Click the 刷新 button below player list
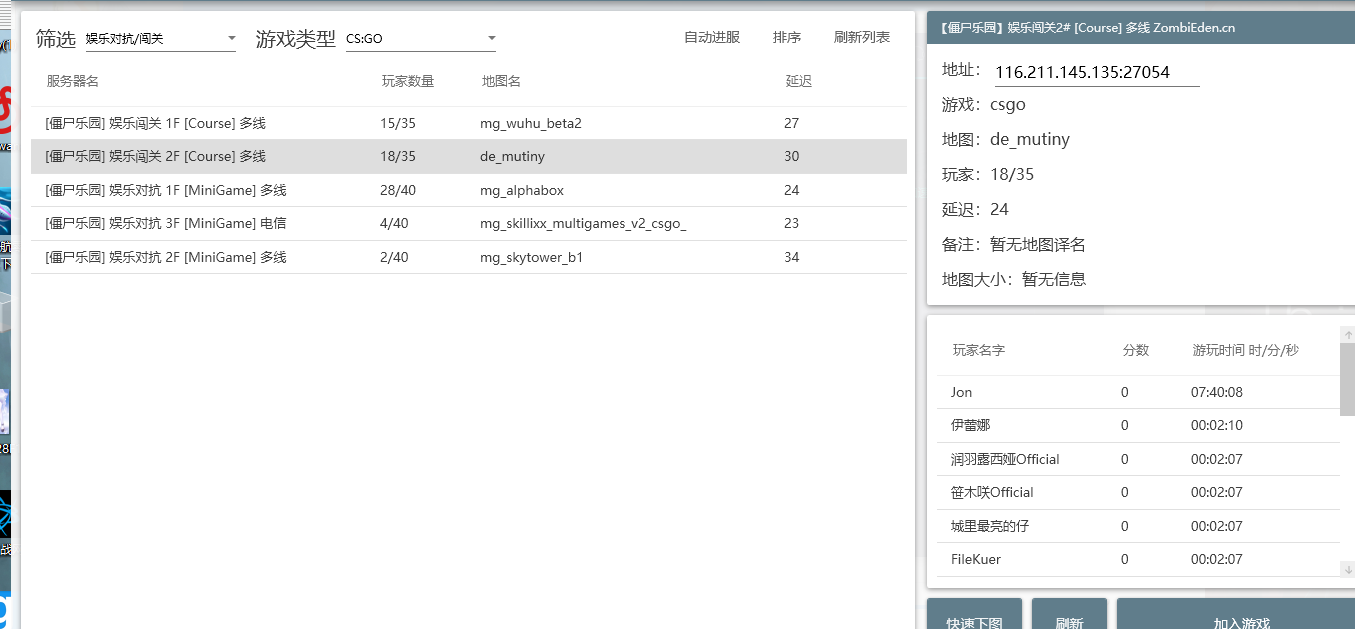This screenshot has height=629, width=1355. [x=1069, y=618]
